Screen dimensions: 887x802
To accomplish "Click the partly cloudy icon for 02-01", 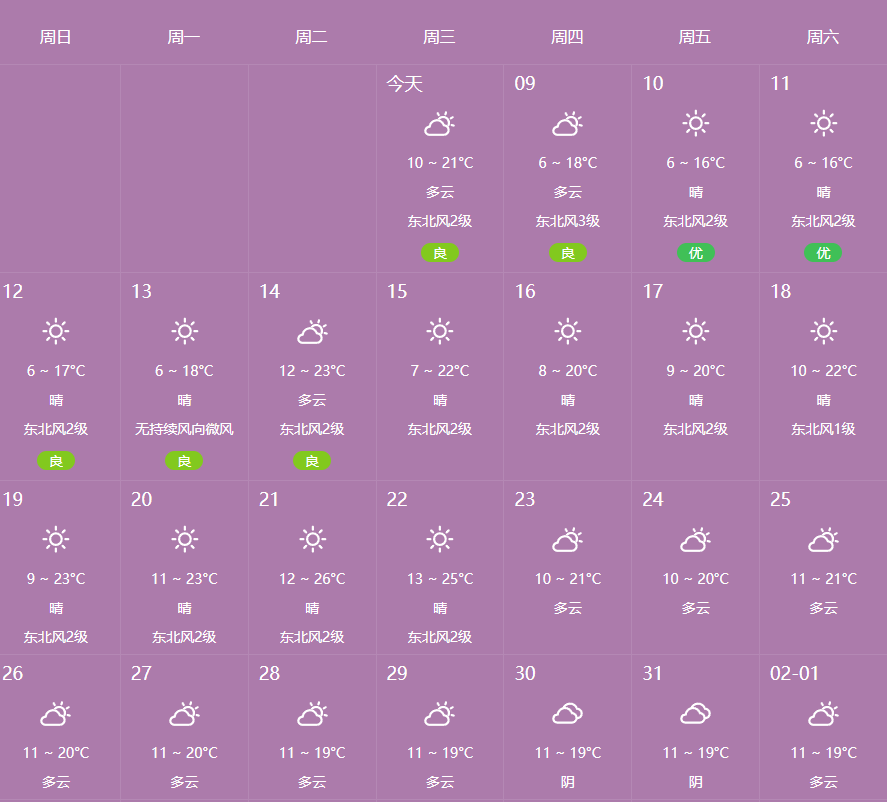I will [x=824, y=714].
